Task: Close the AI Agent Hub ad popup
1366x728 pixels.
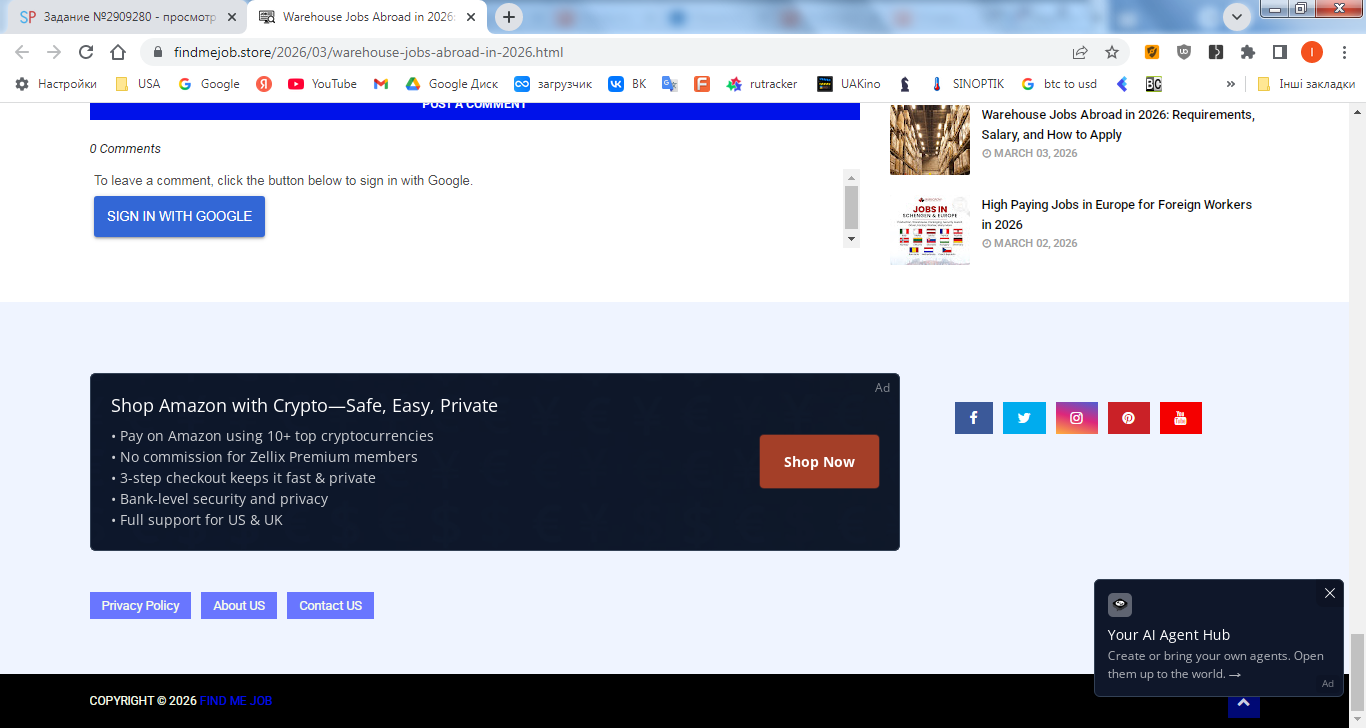Action: tap(1330, 593)
